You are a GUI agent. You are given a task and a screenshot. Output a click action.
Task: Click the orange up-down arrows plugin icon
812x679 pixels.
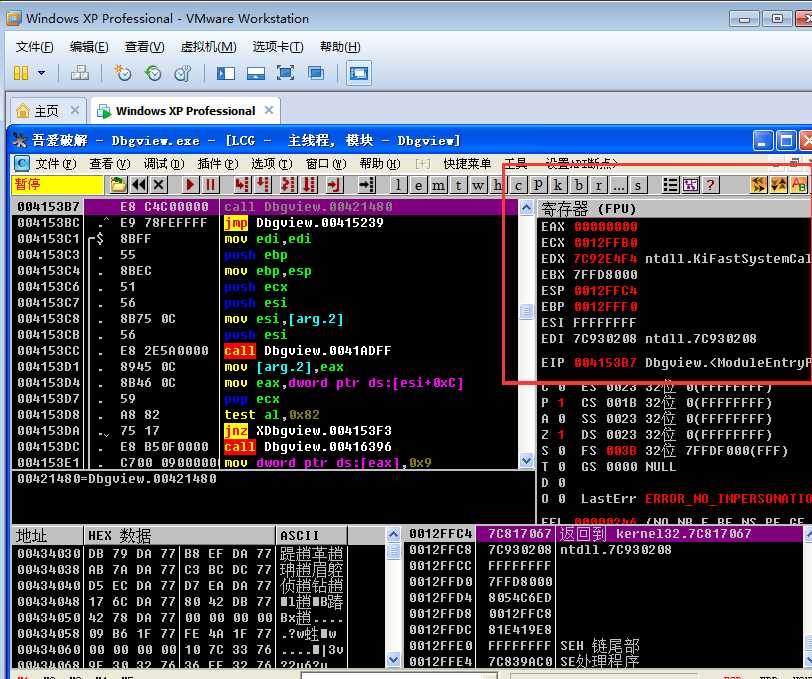779,185
